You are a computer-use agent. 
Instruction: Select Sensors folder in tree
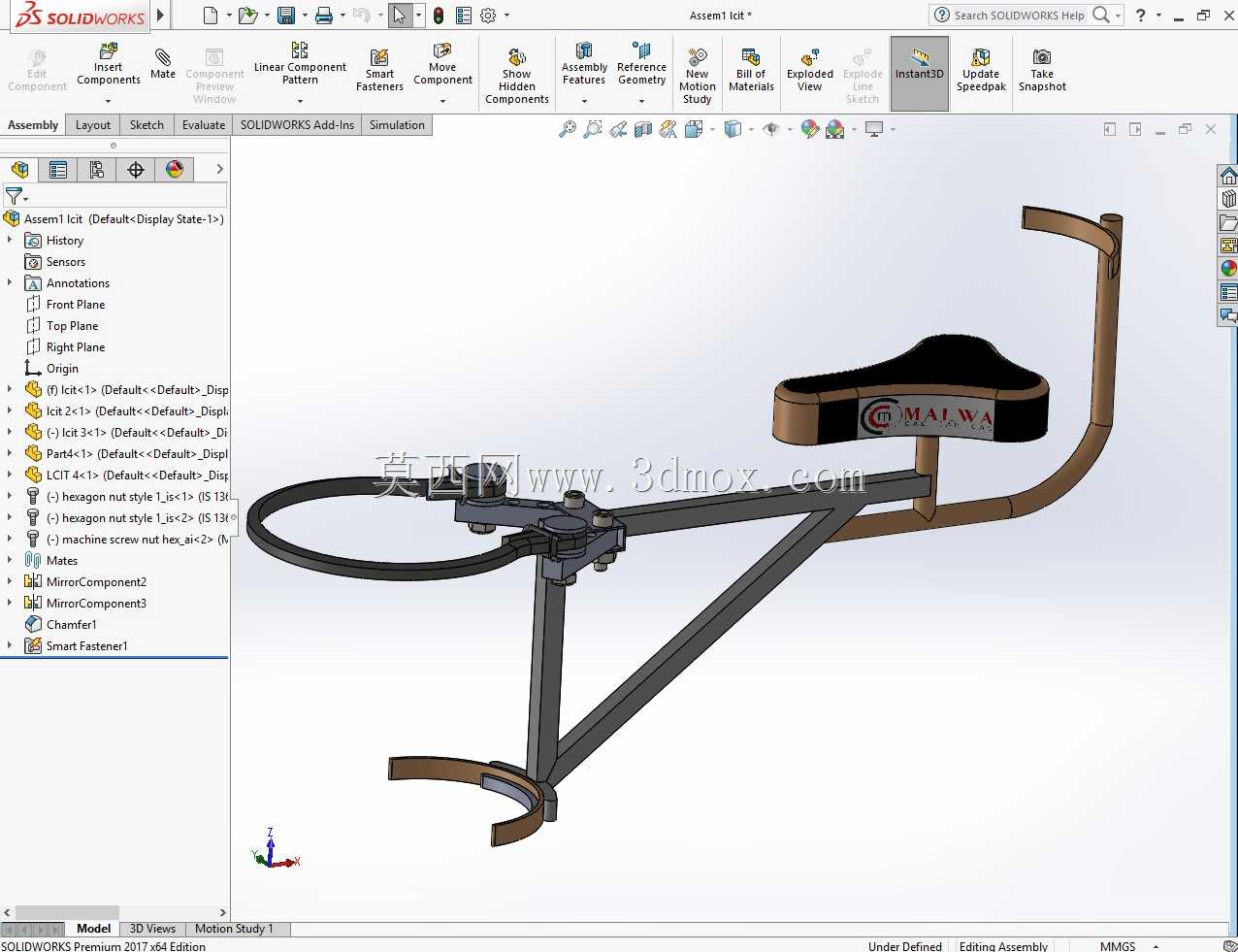pos(66,262)
